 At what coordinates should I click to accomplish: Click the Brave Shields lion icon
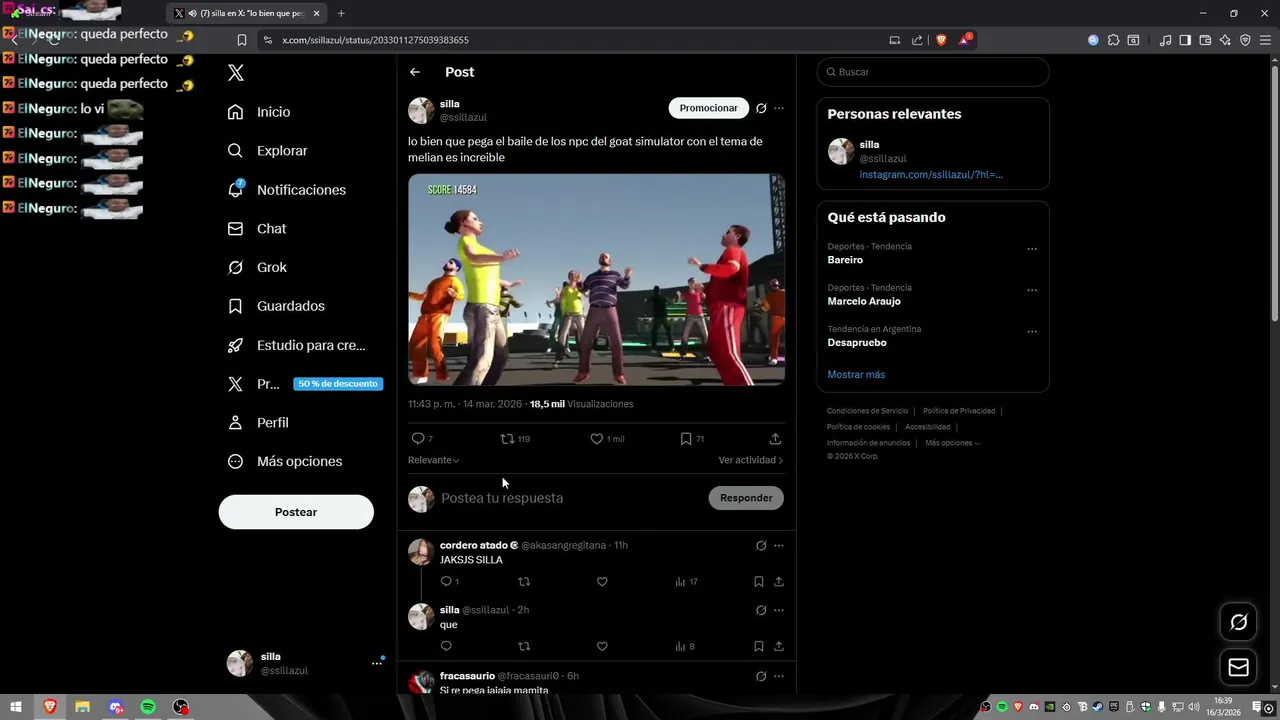pyautogui.click(x=941, y=40)
